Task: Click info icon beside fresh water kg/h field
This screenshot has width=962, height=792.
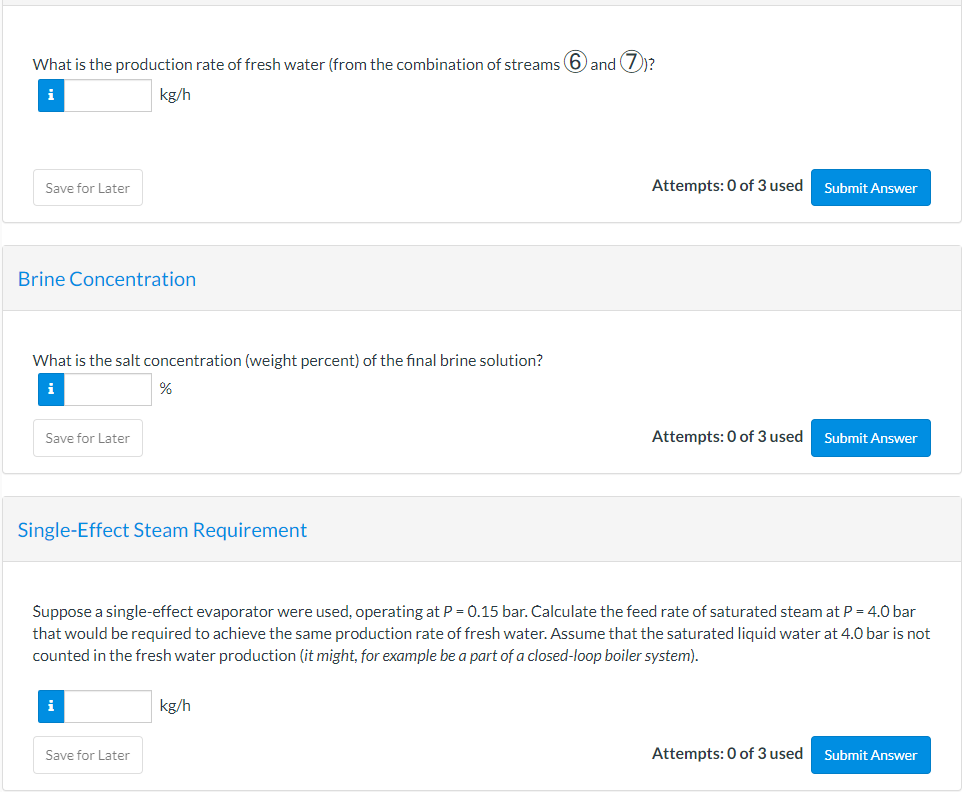Action: click(x=51, y=95)
